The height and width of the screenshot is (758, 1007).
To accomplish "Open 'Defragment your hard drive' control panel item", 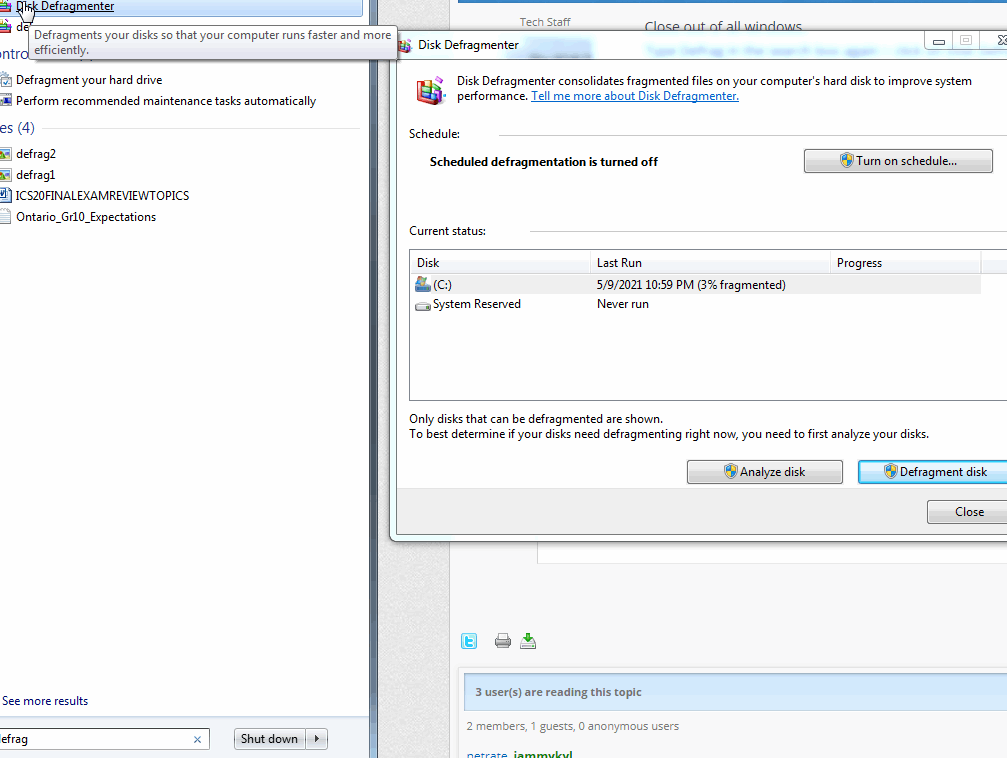I will 89,80.
